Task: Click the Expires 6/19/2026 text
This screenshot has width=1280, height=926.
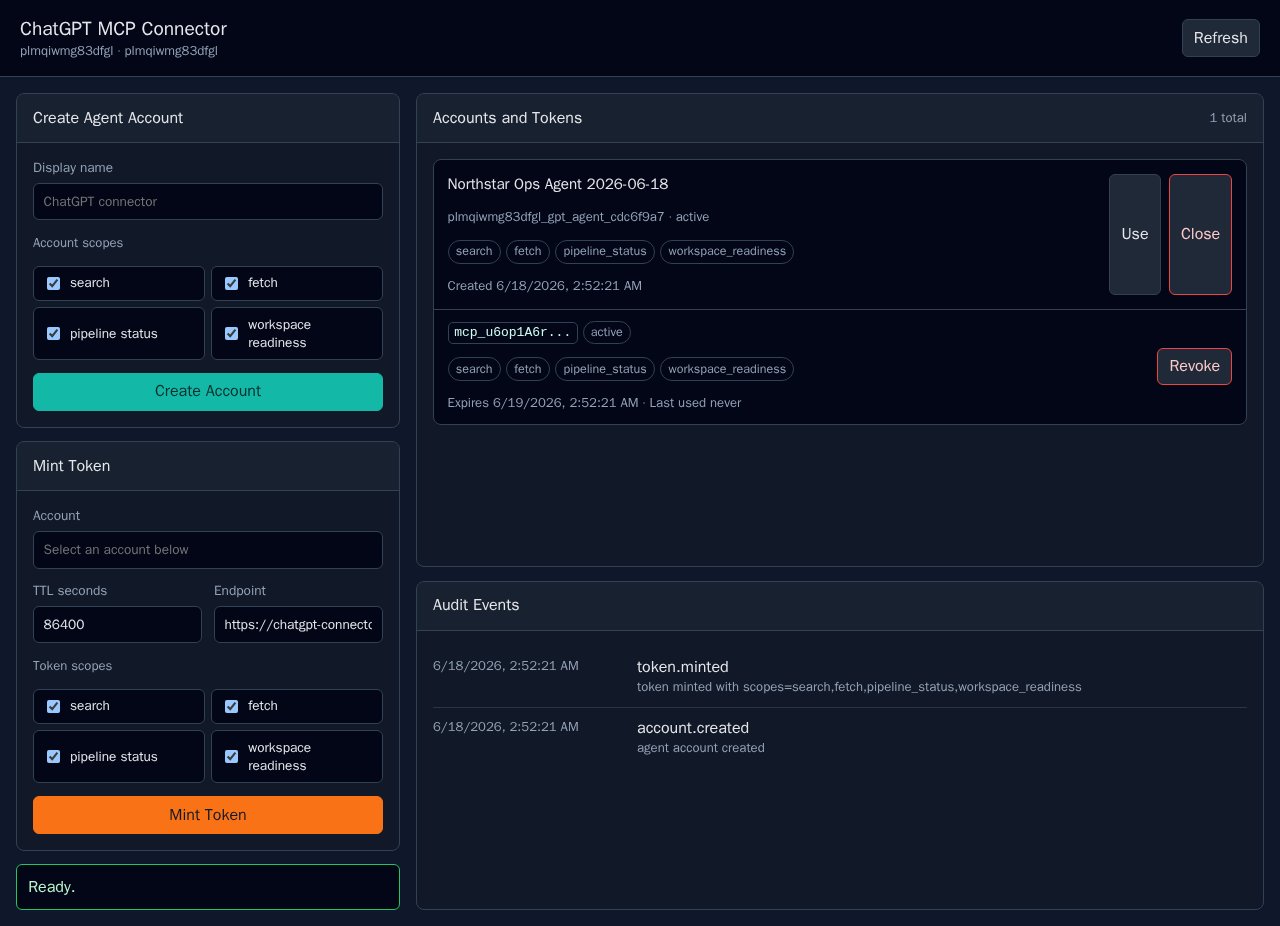Action: click(543, 403)
